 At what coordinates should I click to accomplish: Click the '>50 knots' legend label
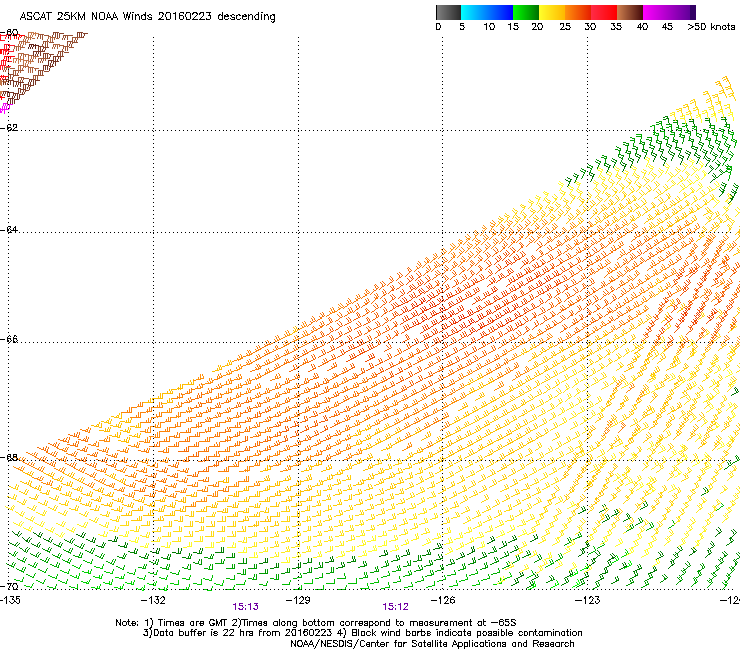point(711,27)
